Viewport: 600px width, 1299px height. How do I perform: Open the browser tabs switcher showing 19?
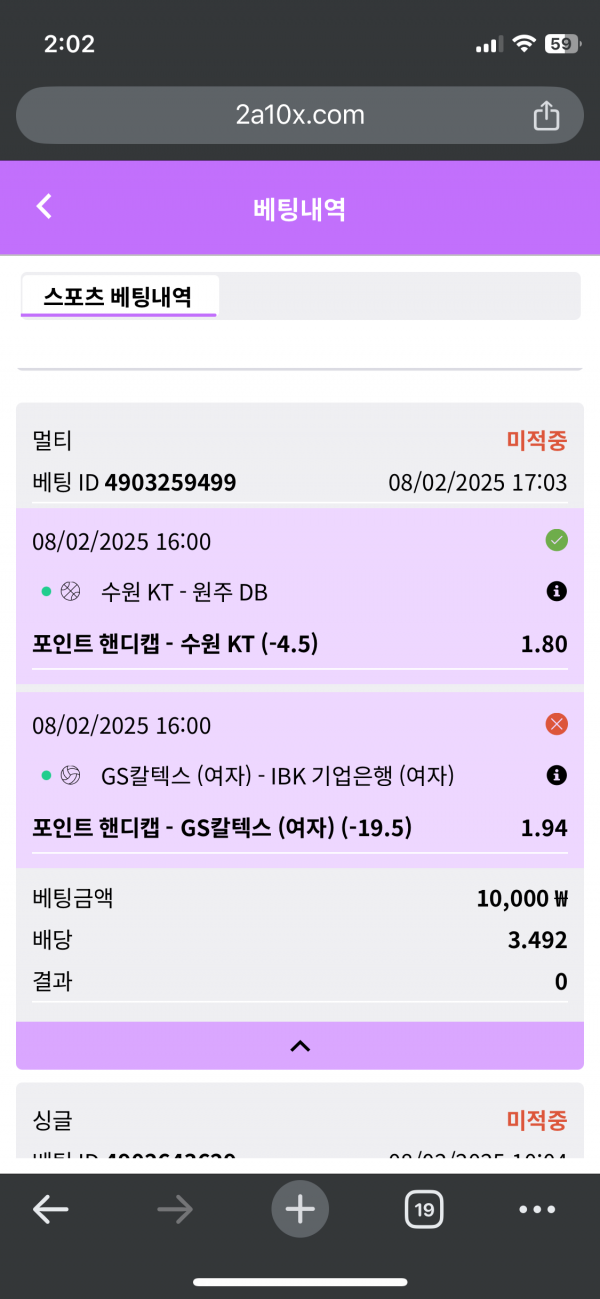tap(424, 1210)
